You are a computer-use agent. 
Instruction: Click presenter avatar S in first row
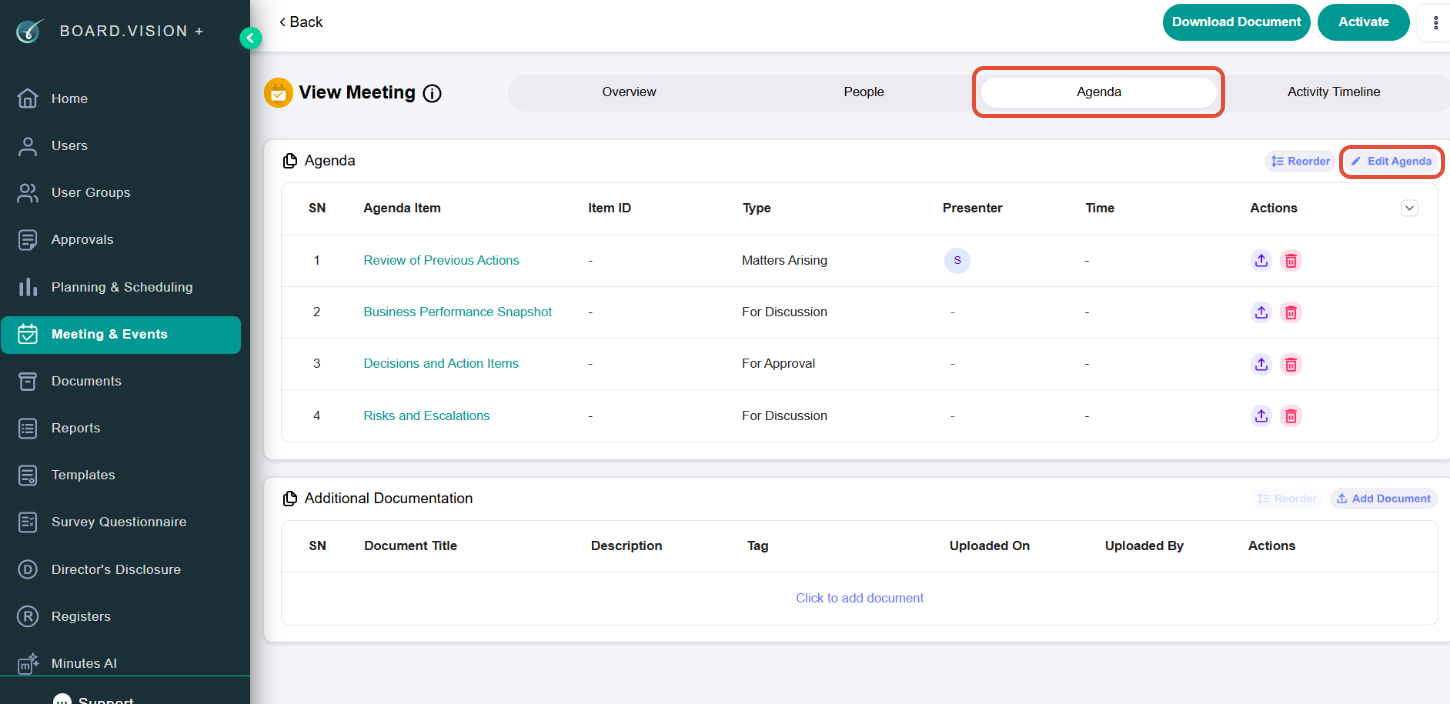pos(957,260)
